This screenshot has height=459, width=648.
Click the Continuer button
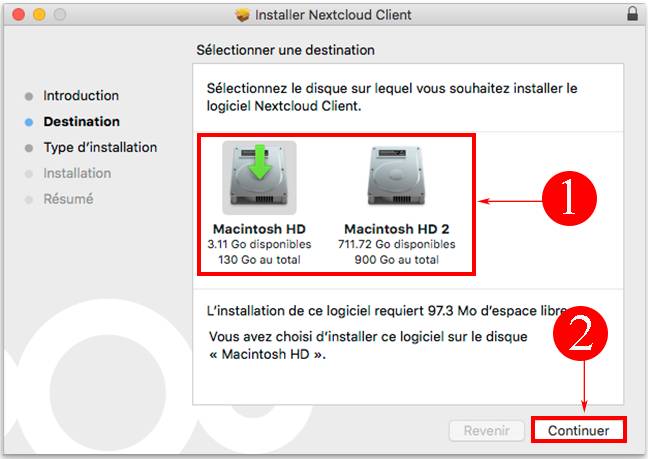[579, 430]
